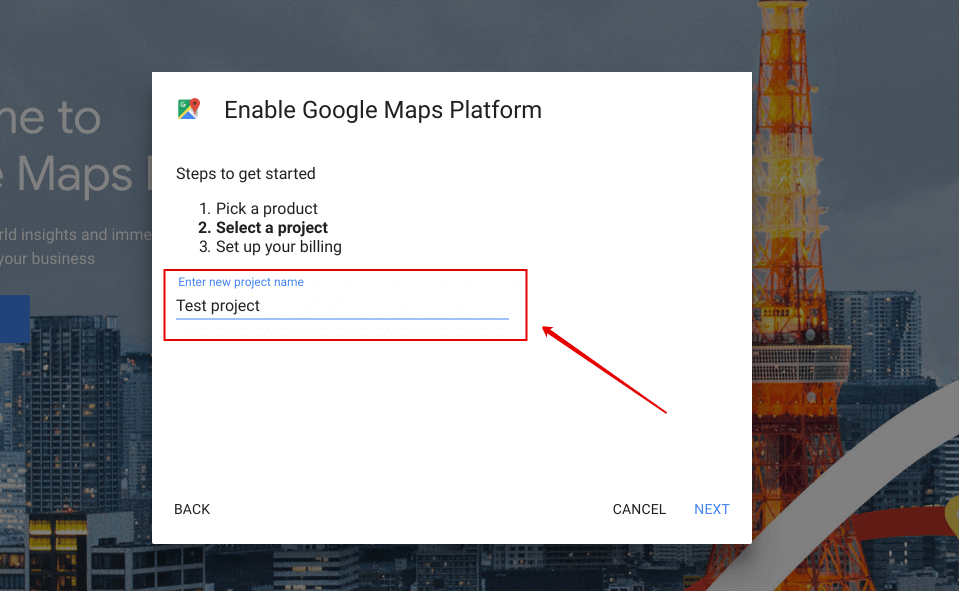Click the your business tagline text
Screen dimensions: 959x591
pos(50,258)
